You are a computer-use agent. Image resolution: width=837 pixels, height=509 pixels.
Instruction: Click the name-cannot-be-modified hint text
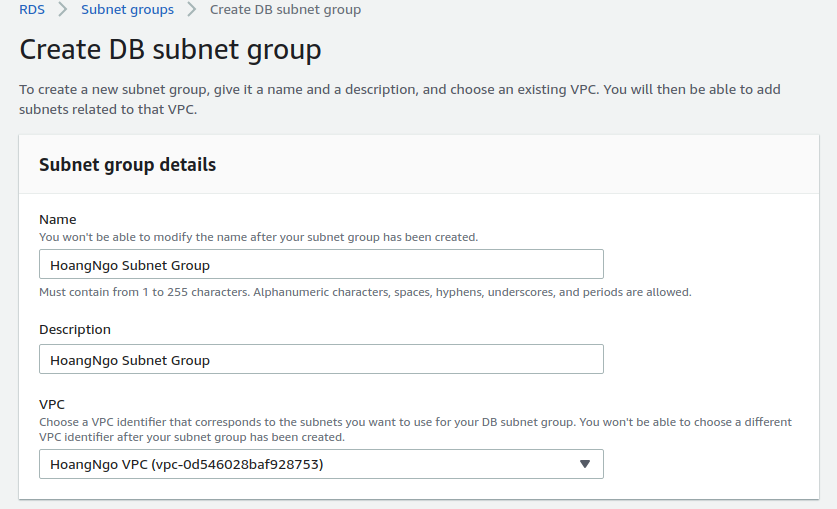(258, 237)
